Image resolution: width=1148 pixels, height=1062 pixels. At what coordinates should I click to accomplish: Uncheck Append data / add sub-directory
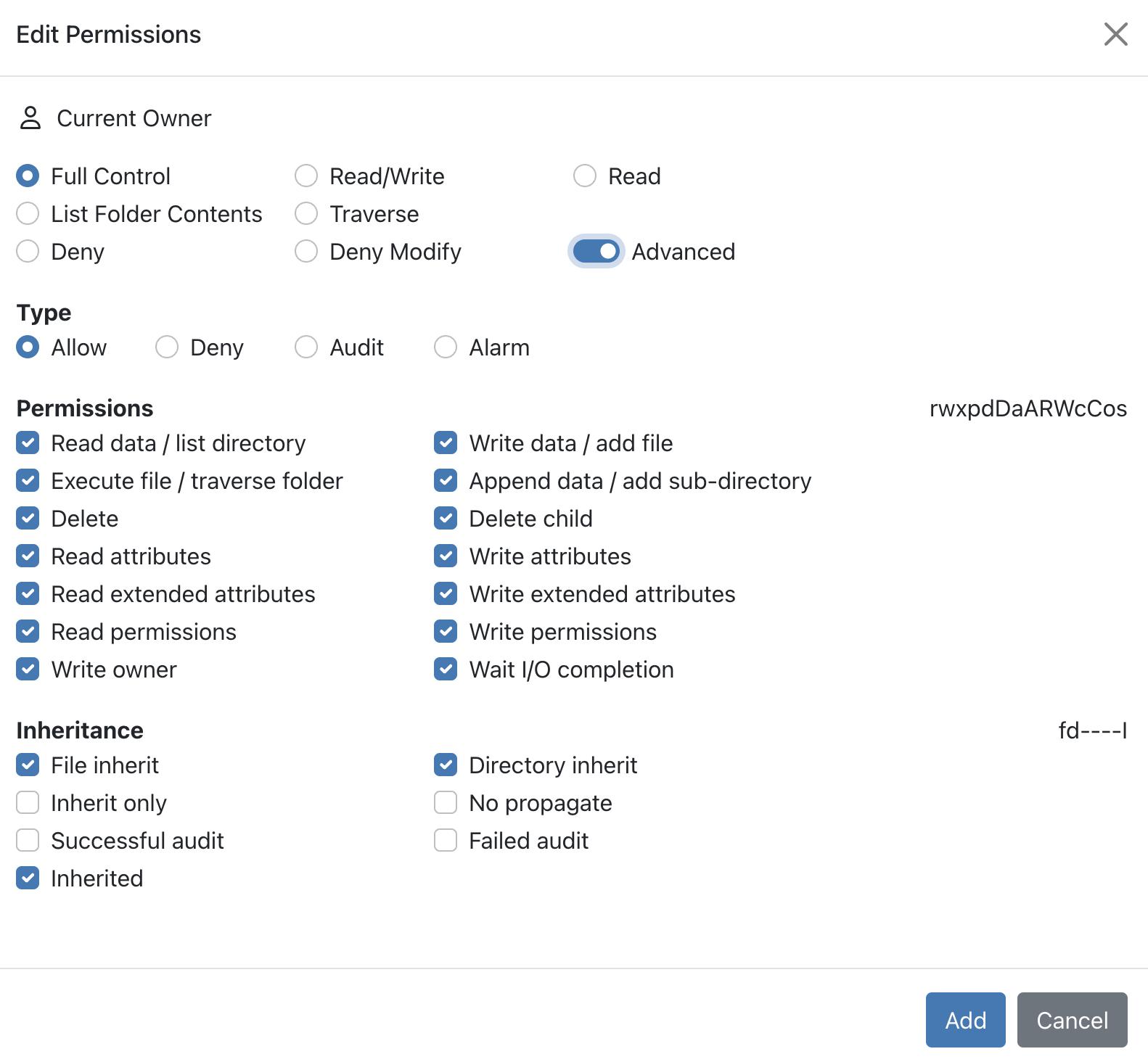coord(446,480)
